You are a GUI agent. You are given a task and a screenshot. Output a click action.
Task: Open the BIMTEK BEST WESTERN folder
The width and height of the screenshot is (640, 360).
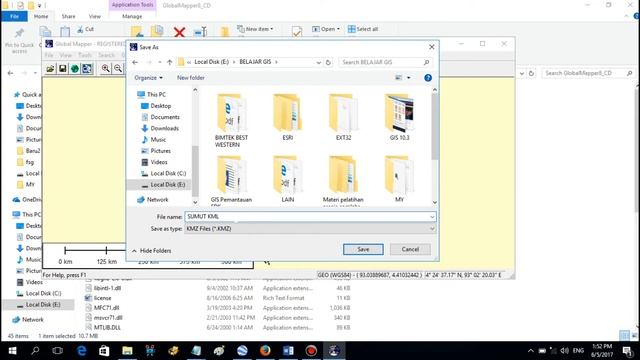(x=231, y=120)
